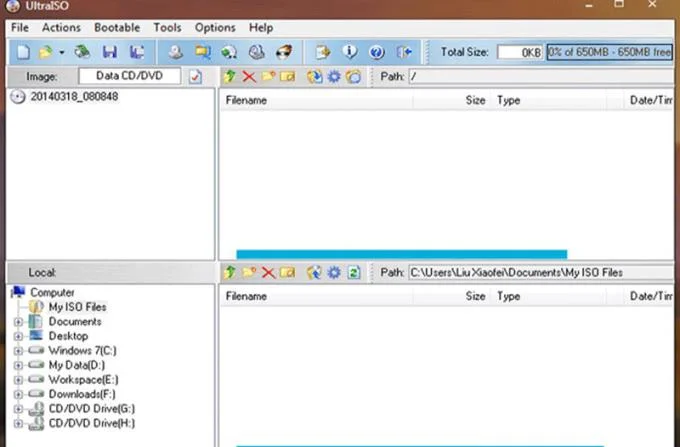
Task: Click the Save As toolbar icon
Action: [137, 52]
